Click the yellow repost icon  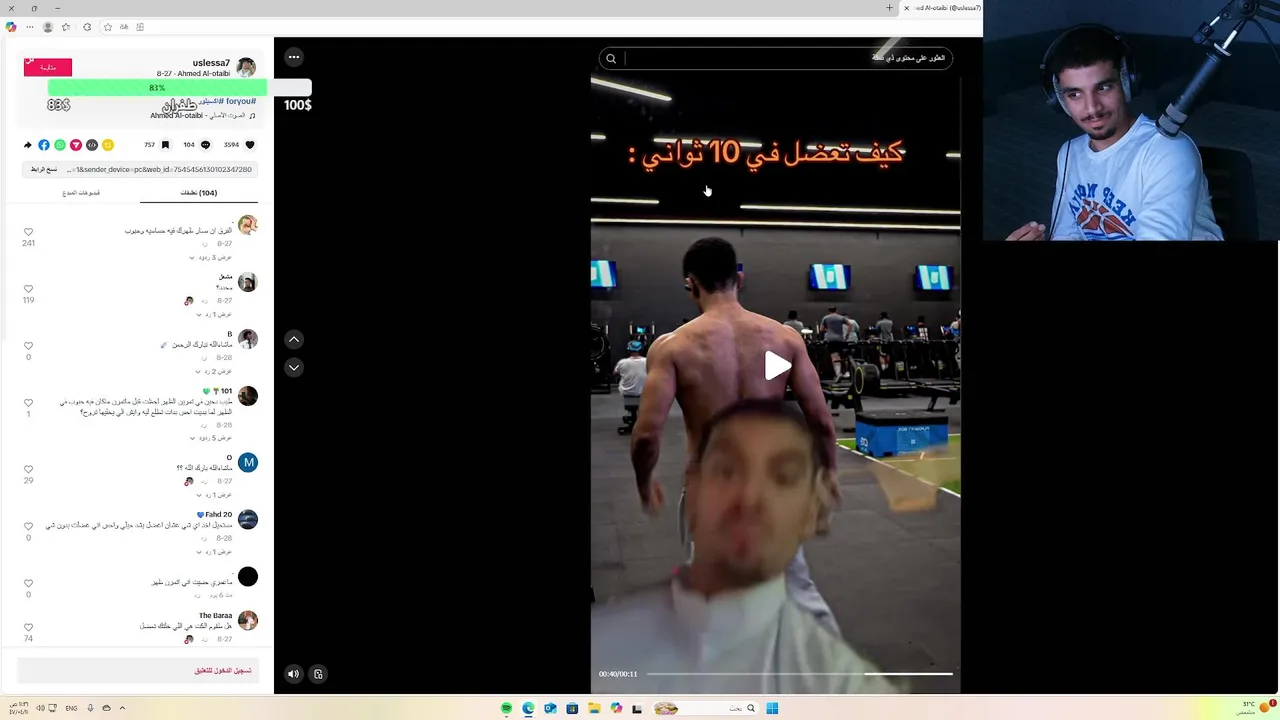point(108,145)
